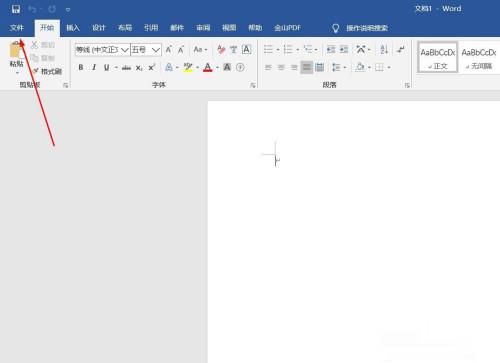Switch to the 开始 (Home) tab
This screenshot has width=500, height=363.
(47, 28)
